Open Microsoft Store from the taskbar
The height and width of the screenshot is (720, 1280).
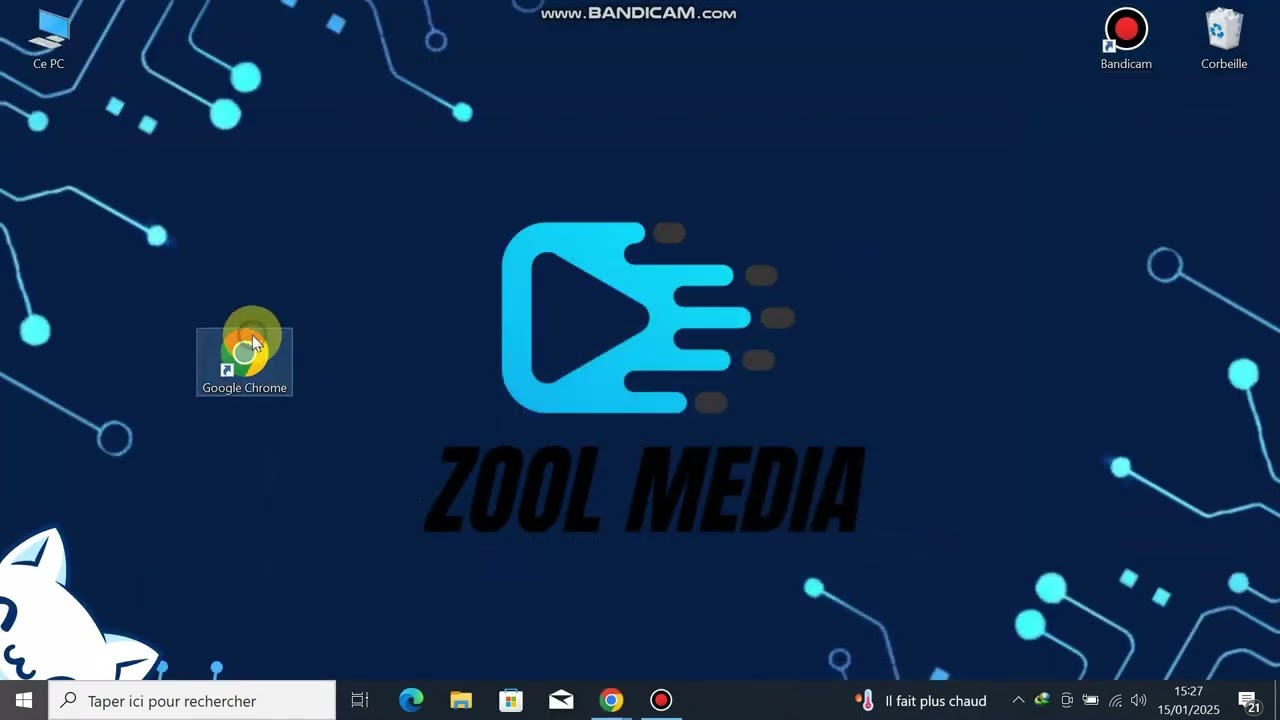(x=511, y=700)
